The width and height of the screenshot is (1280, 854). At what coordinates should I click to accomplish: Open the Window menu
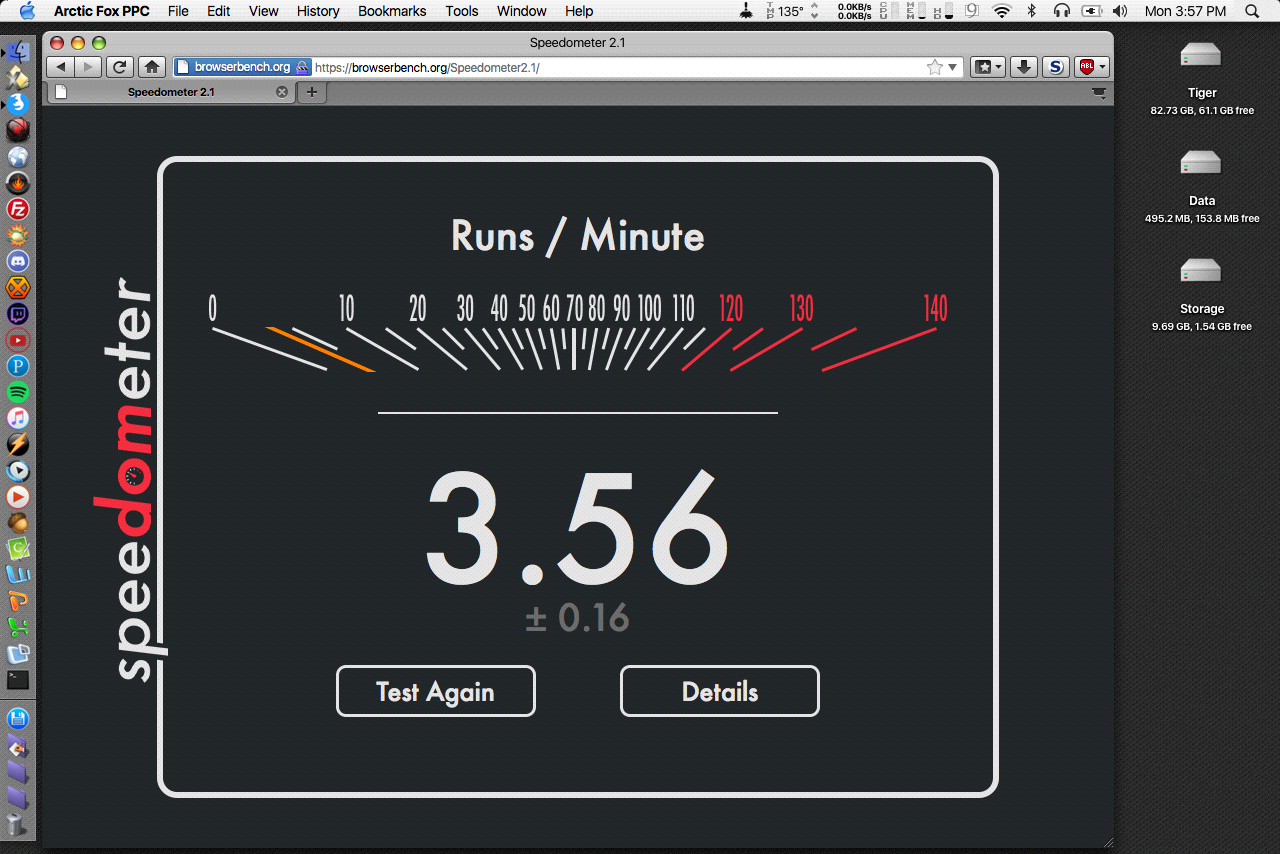pyautogui.click(x=521, y=11)
